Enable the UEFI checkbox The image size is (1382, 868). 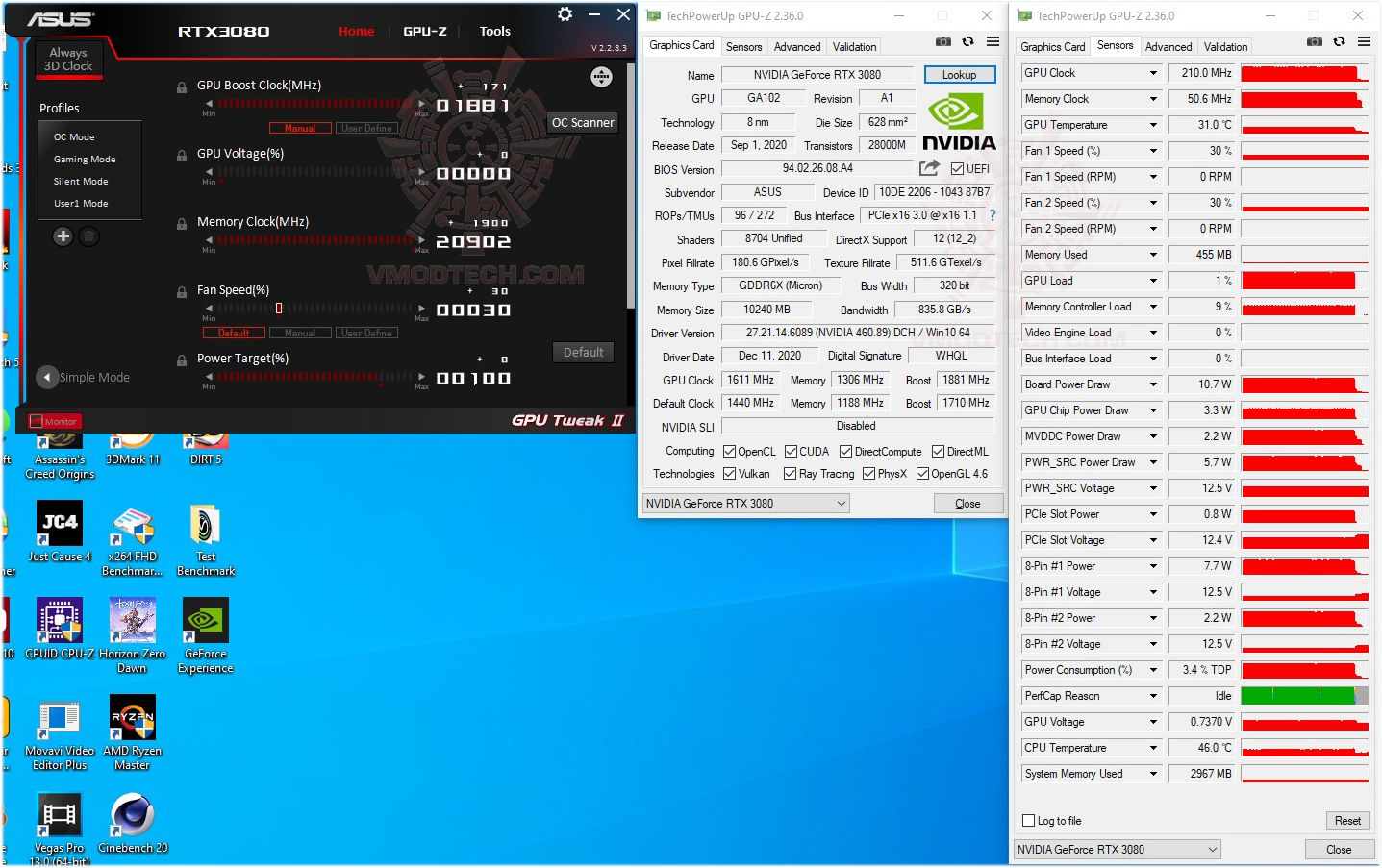tap(956, 168)
